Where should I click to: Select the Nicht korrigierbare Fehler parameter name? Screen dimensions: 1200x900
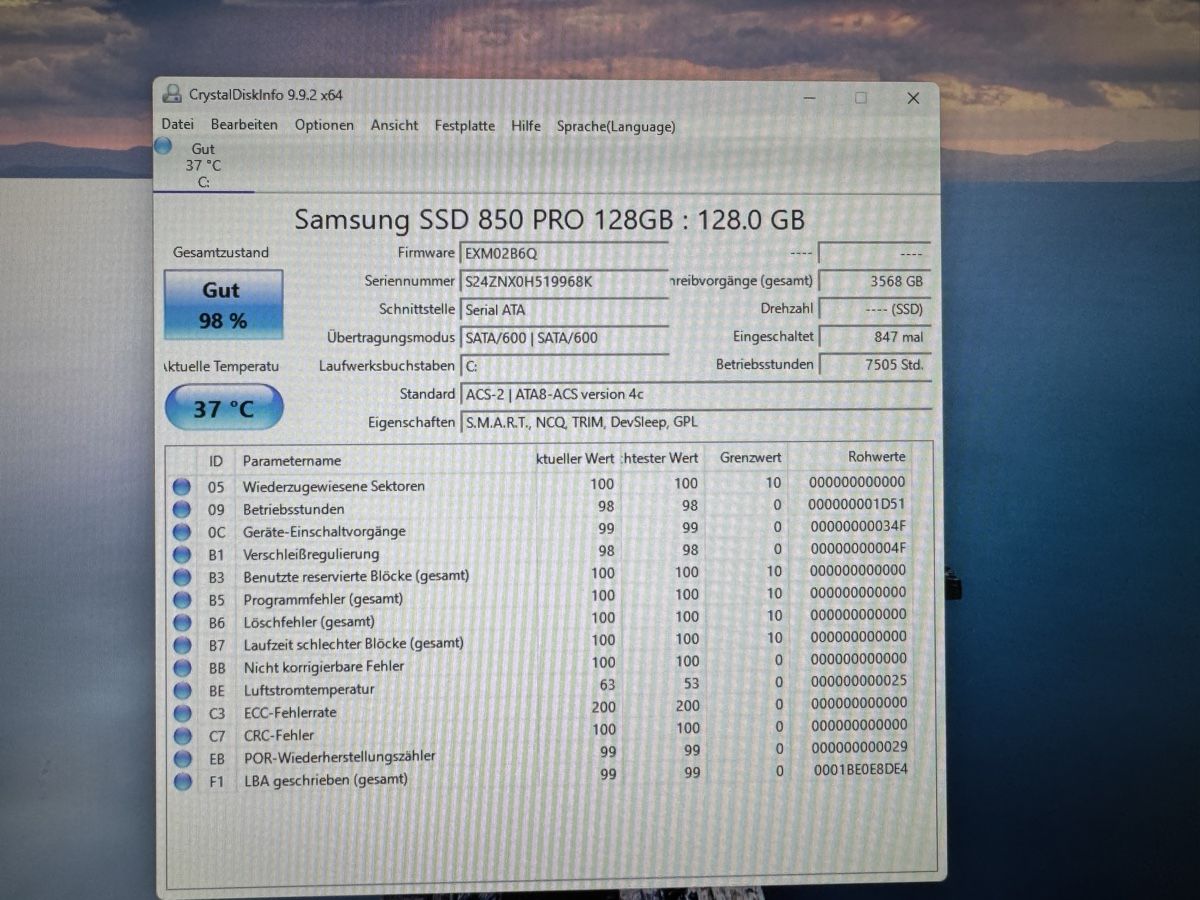point(324,666)
